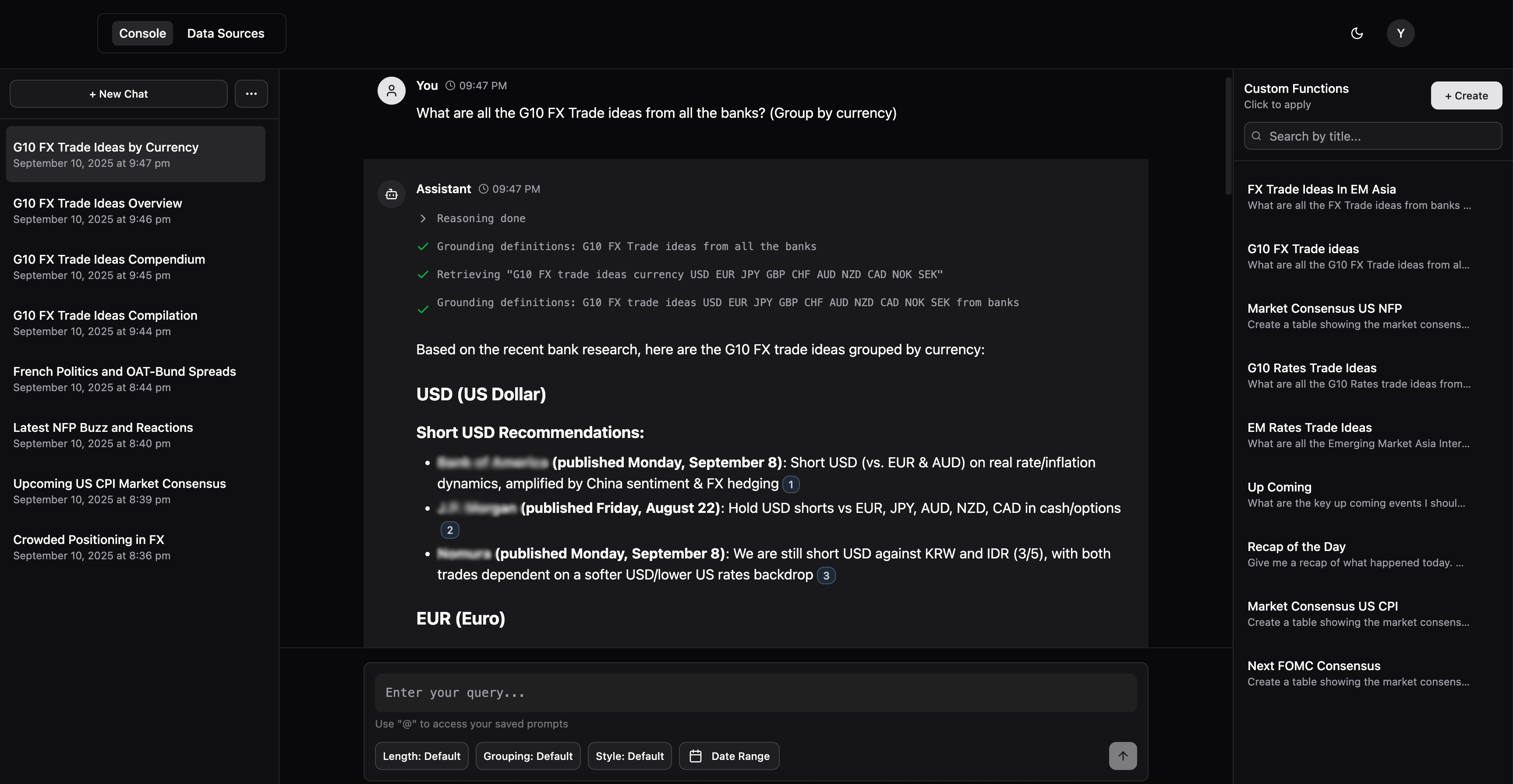Click citation badge 3 in the Nomura bullet

pyautogui.click(x=826, y=576)
